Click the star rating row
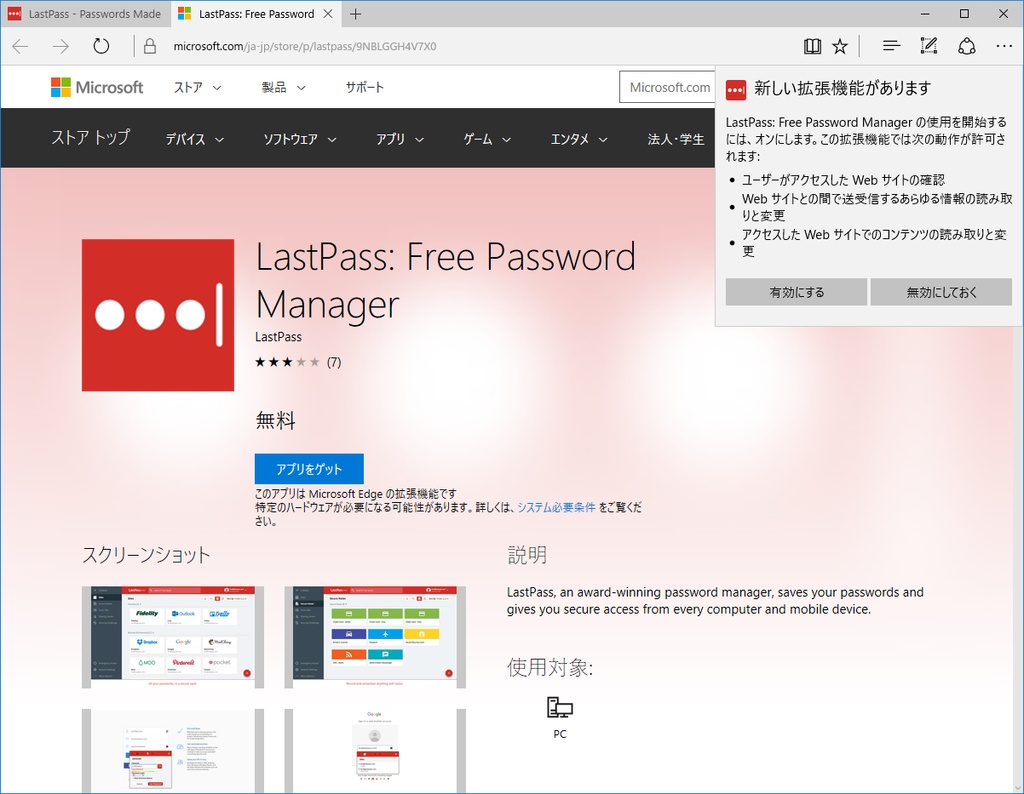 [287, 362]
